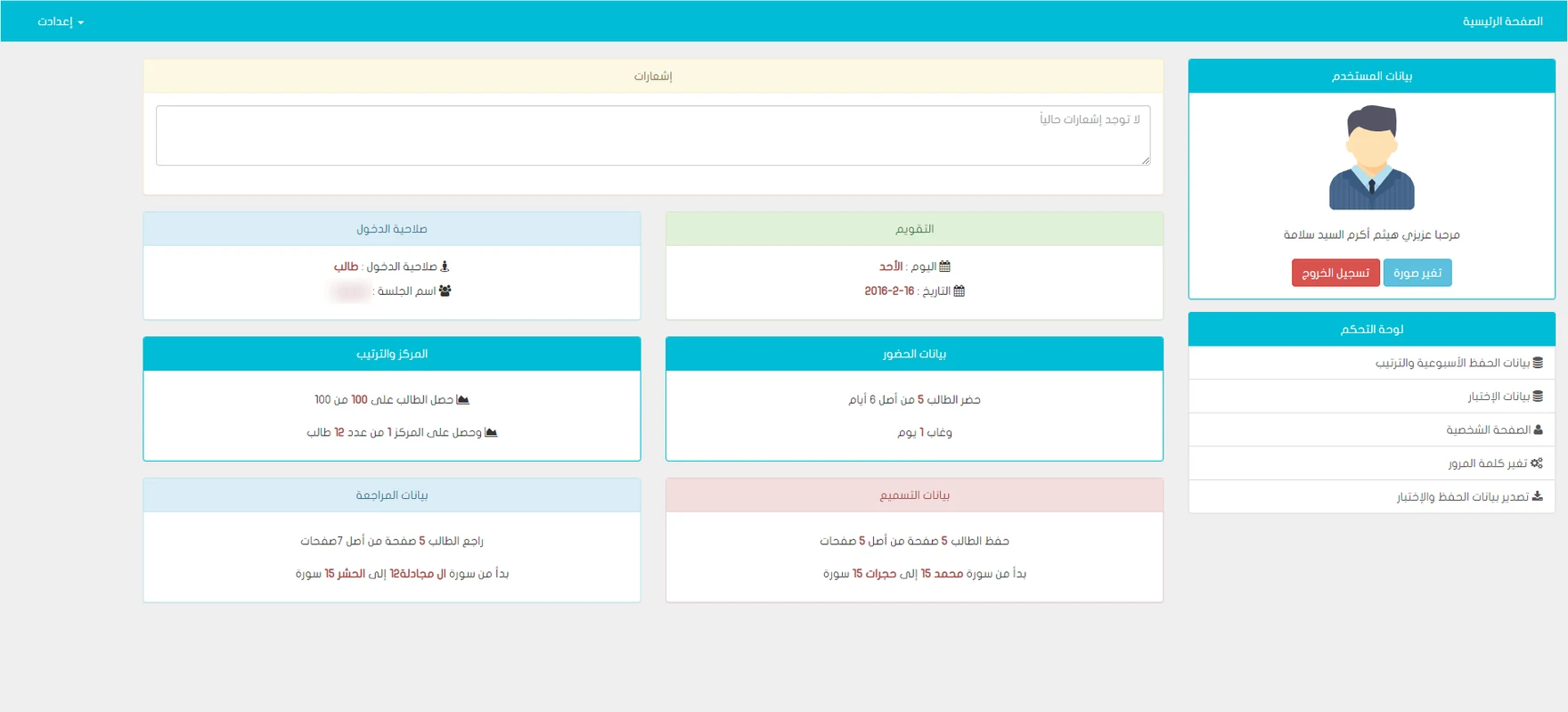Click the بيانات المراجعة panel header
Viewport: 1568px width, 712px height.
click(392, 495)
